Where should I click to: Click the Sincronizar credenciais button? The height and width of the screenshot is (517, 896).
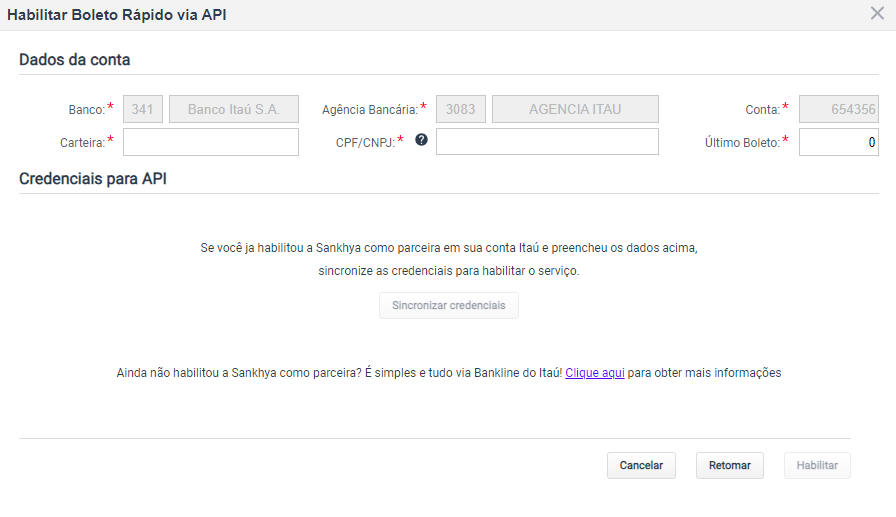point(449,306)
